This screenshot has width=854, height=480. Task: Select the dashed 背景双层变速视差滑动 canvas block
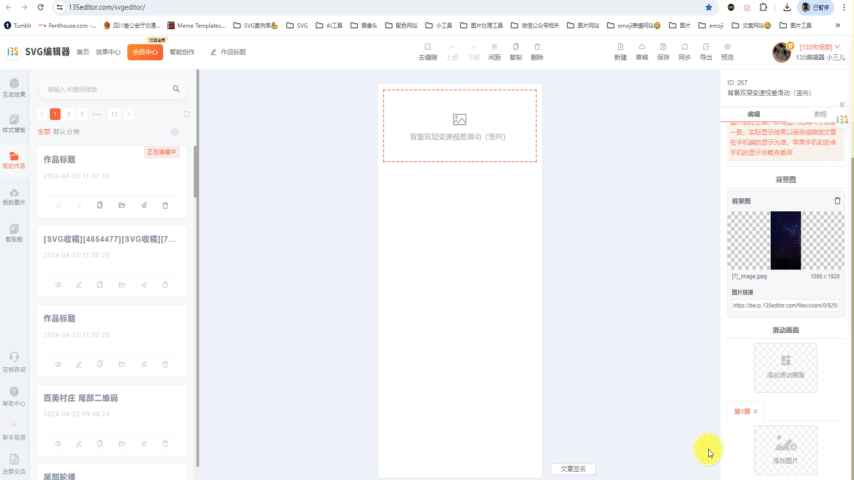pyautogui.click(x=460, y=126)
